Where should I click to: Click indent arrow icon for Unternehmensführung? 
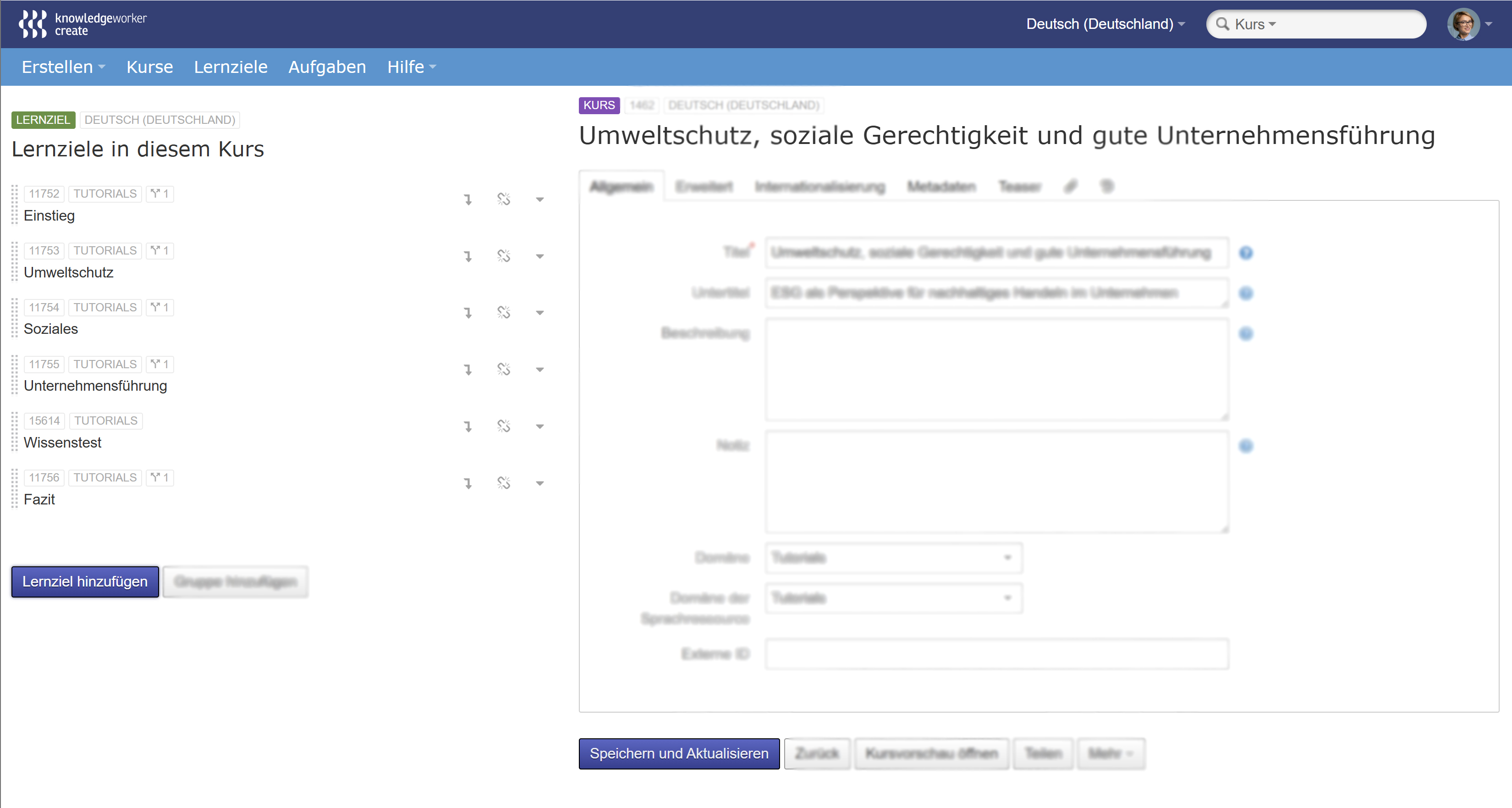(468, 369)
